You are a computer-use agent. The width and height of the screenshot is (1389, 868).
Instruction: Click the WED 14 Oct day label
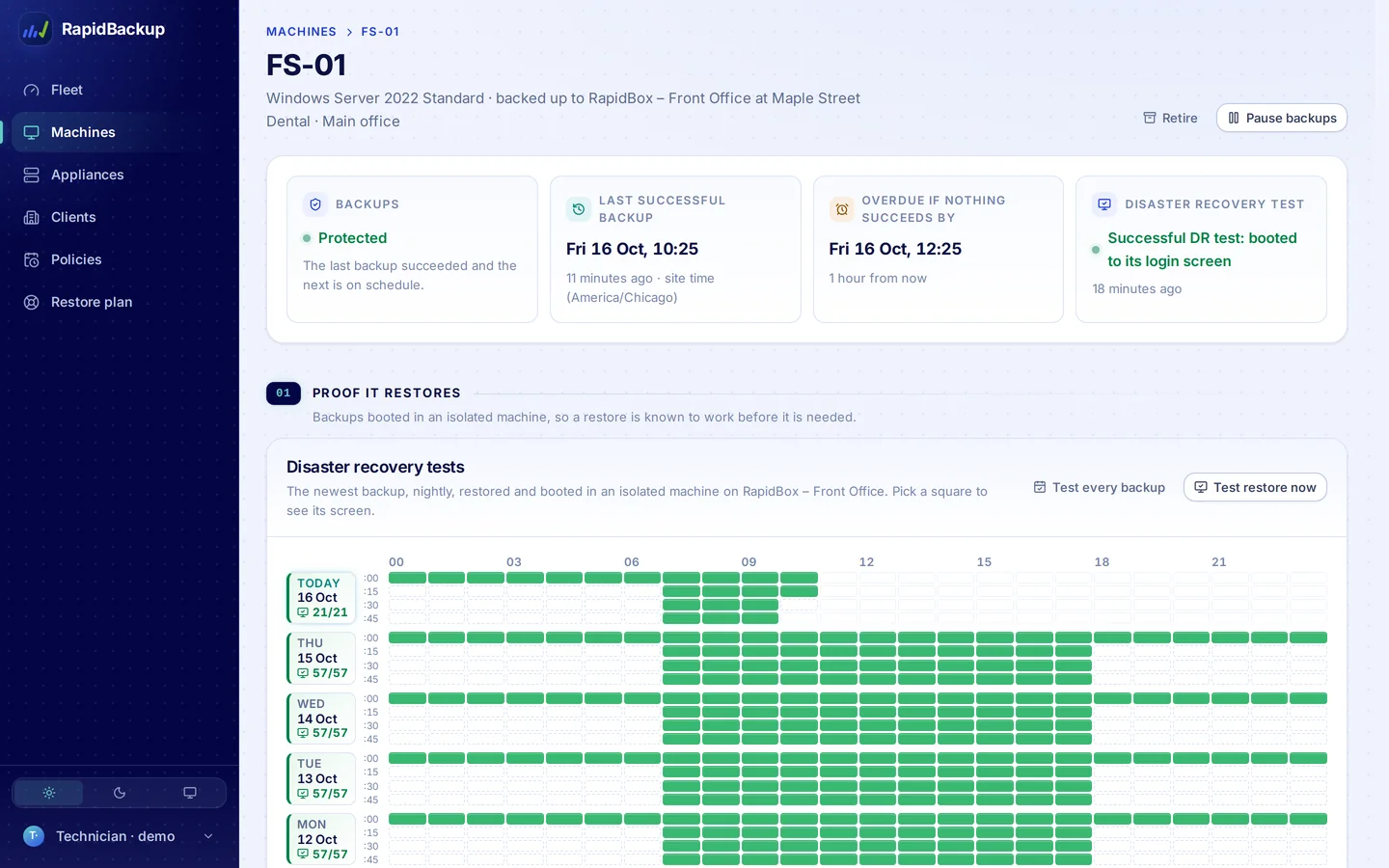pos(321,719)
